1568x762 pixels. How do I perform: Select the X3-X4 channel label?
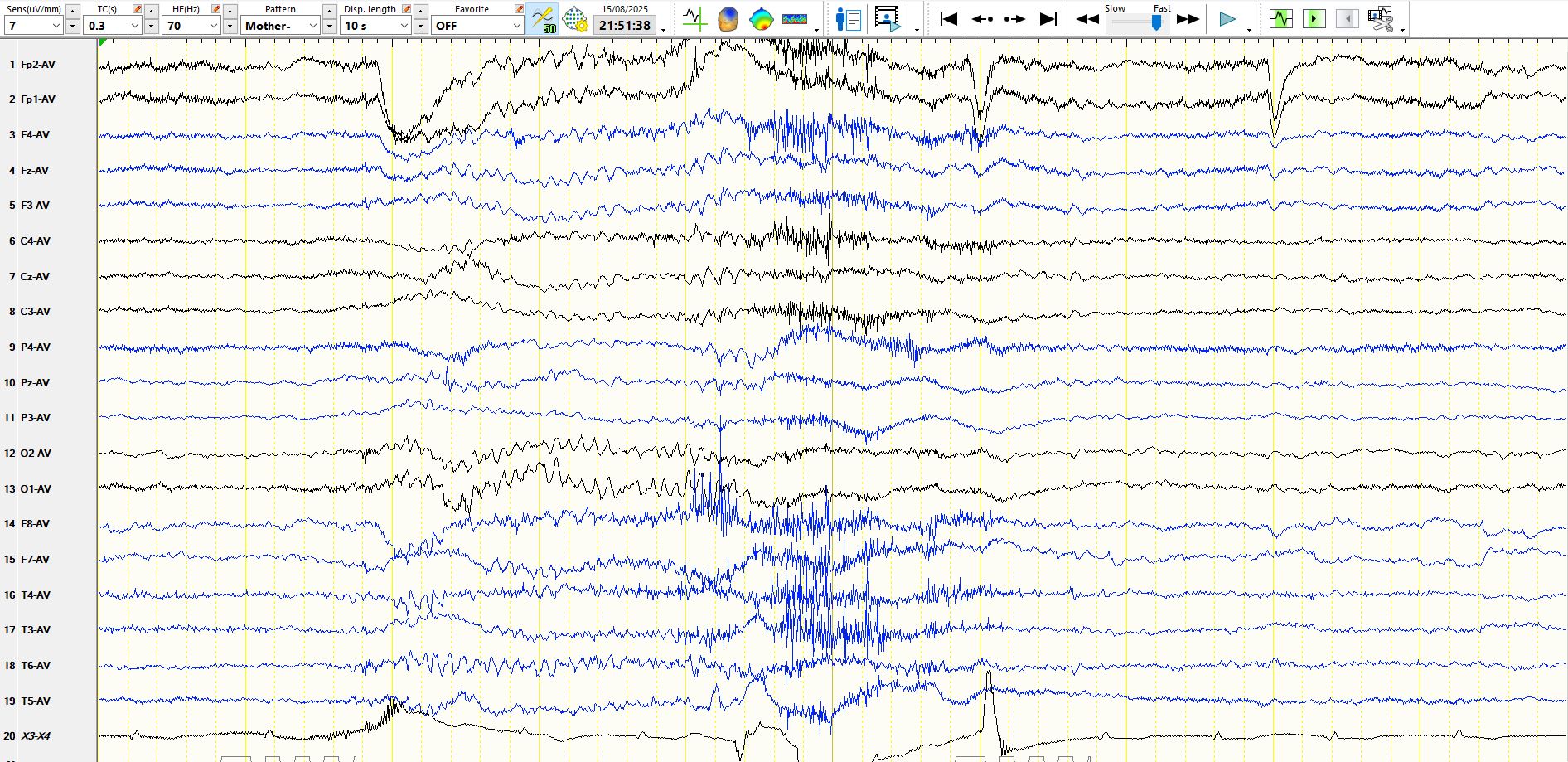tap(35, 735)
